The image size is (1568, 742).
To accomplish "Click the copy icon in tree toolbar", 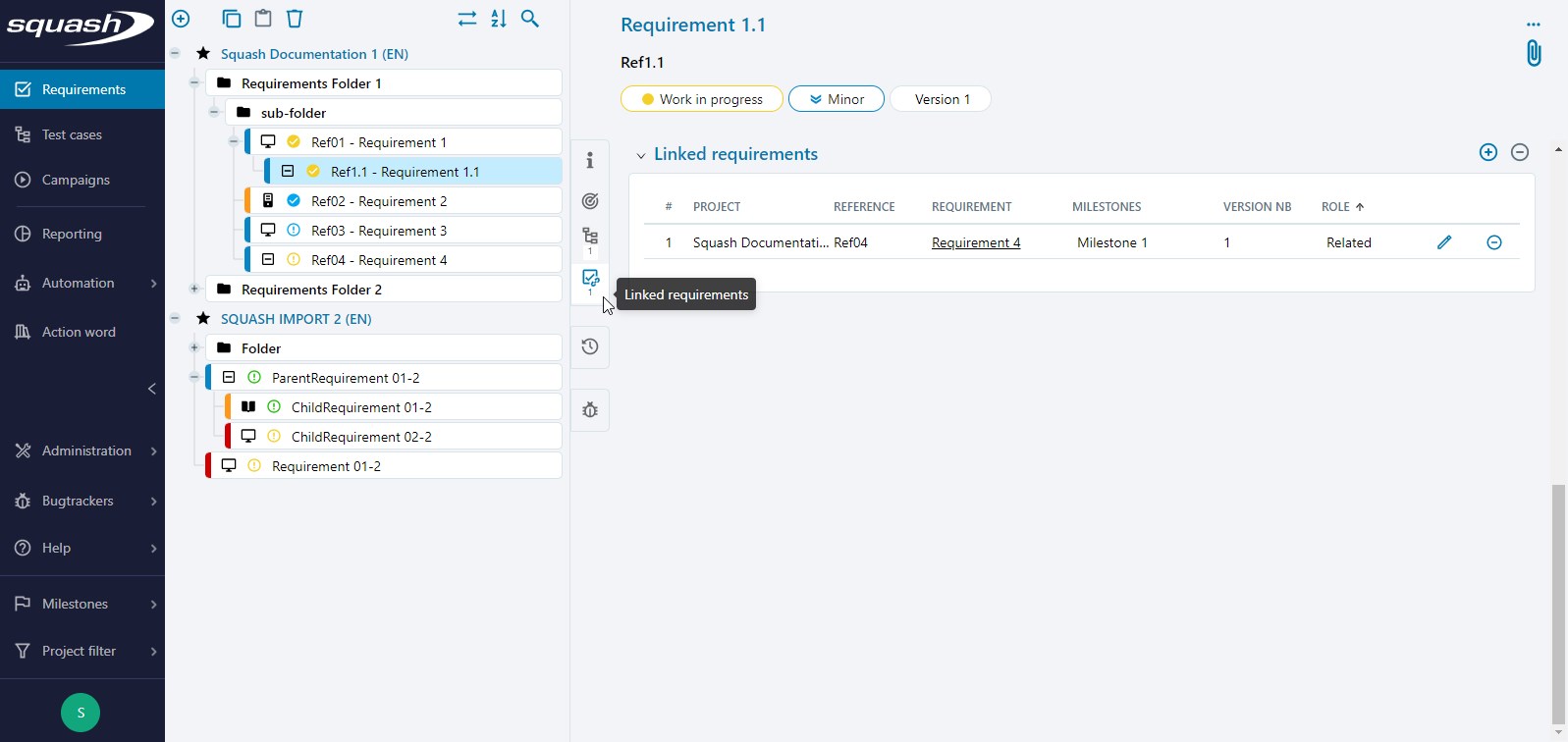I will click(232, 19).
